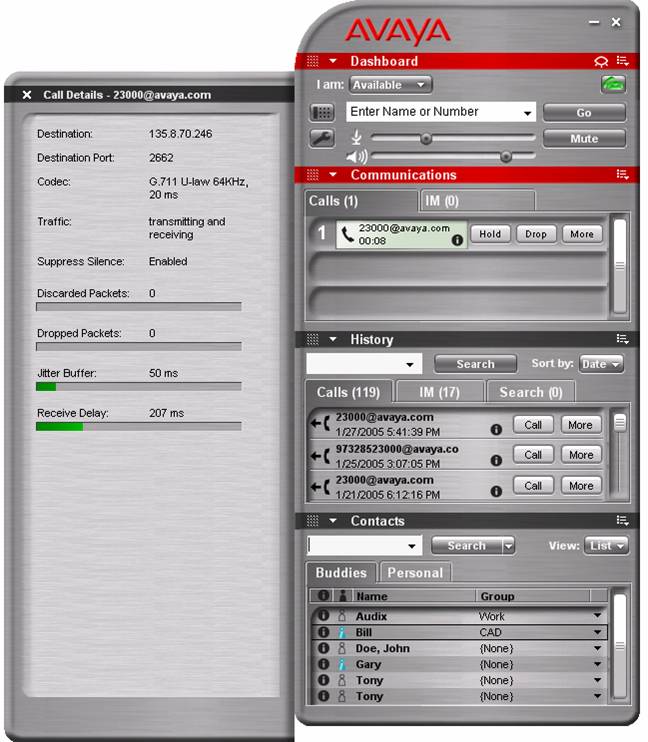Switch to History Search (0) tab
The height and width of the screenshot is (742, 648).
click(531, 392)
